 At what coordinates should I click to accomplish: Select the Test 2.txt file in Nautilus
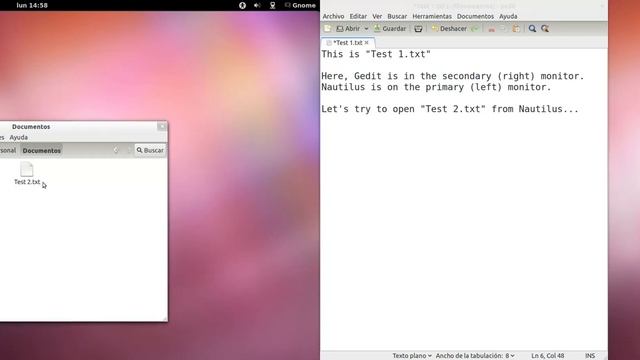tap(27, 173)
